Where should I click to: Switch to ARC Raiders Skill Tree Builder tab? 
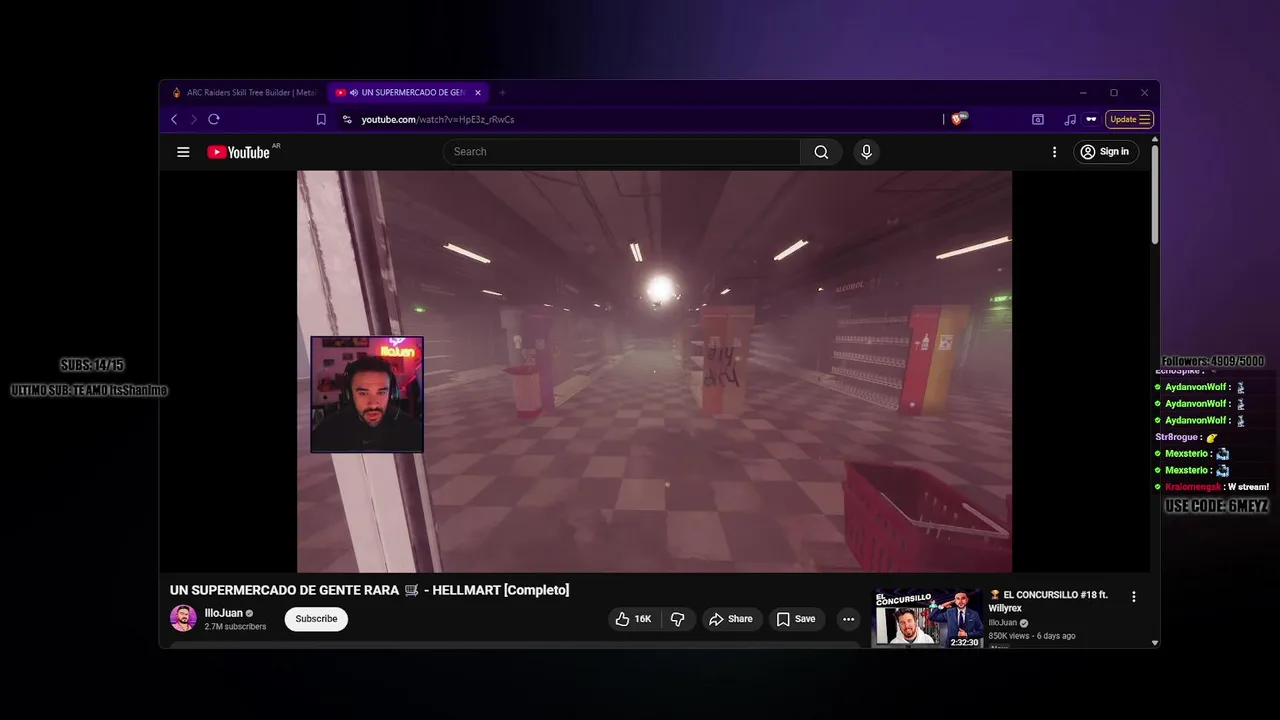coord(245,92)
